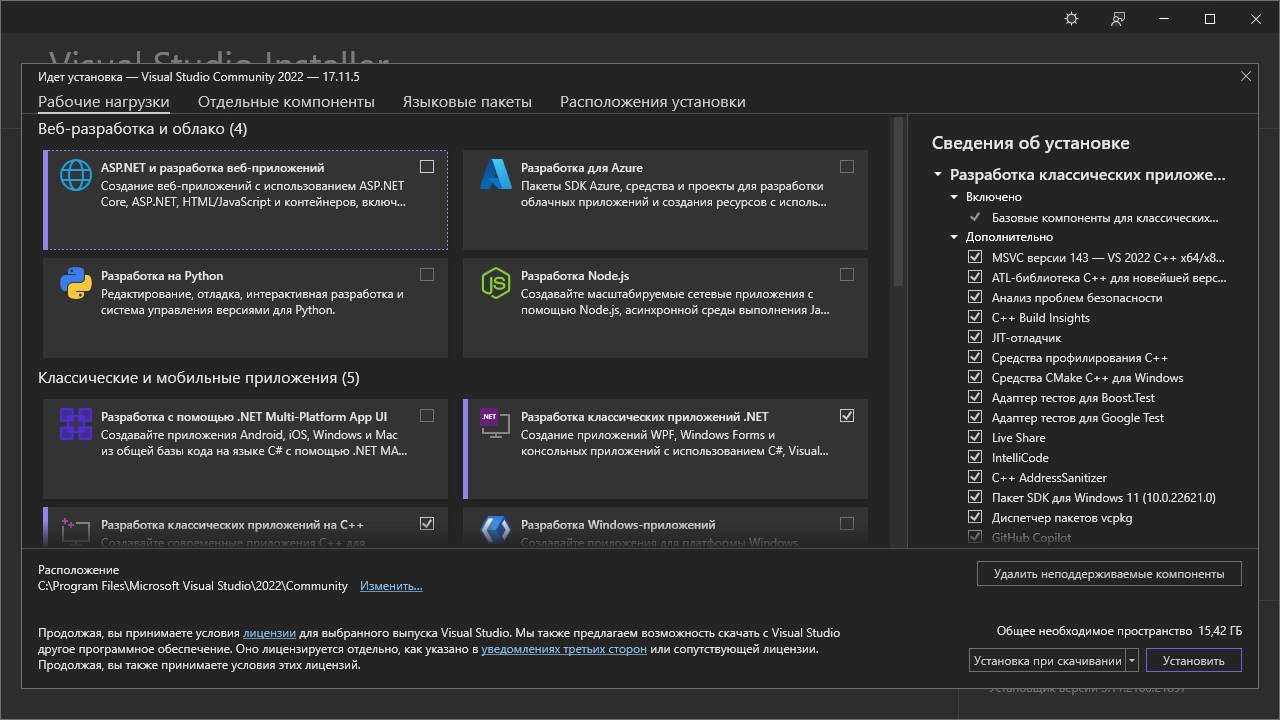Uncheck the .NET desktop development workload

[x=847, y=415]
